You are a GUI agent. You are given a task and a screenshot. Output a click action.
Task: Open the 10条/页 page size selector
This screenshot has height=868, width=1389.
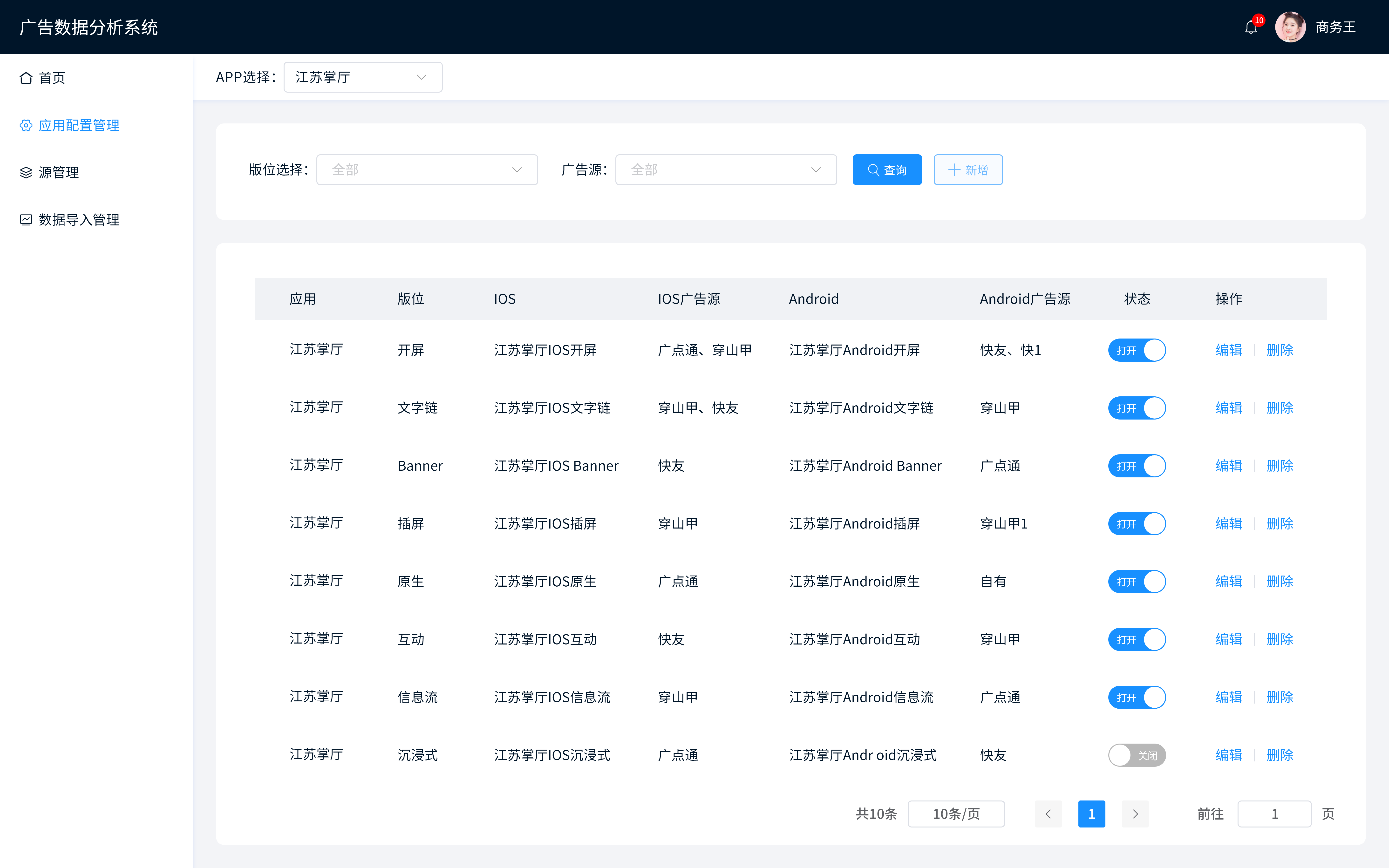[x=956, y=814]
